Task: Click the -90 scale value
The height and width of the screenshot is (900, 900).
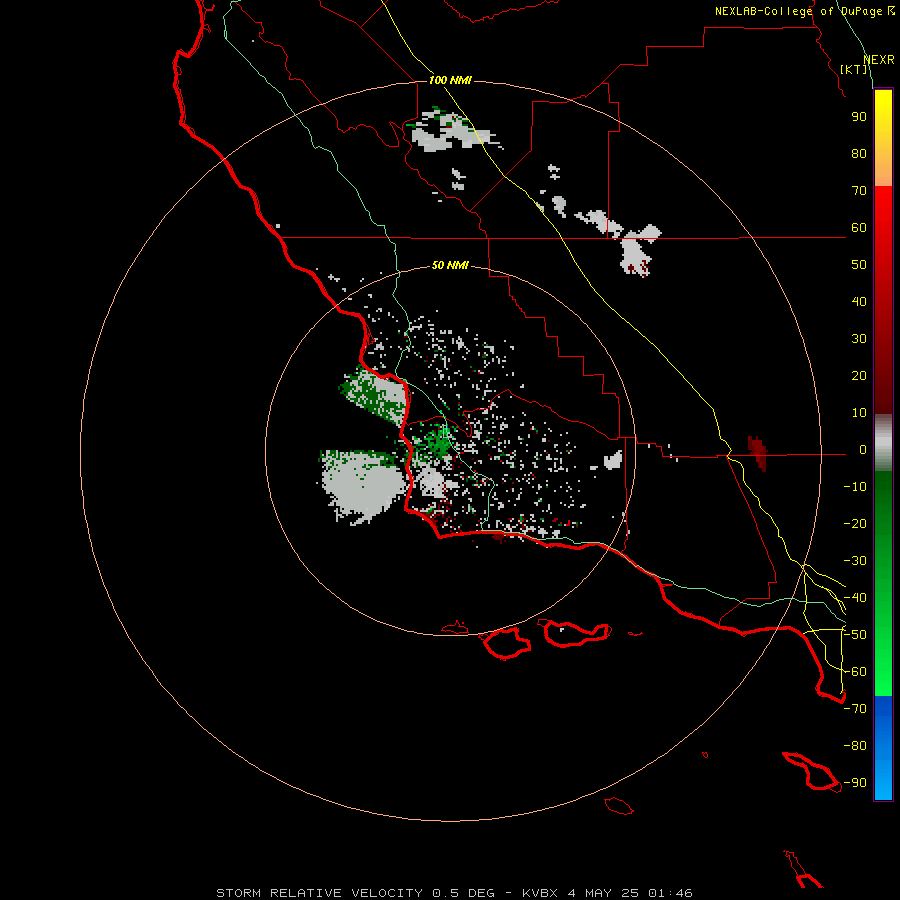Action: 855,783
